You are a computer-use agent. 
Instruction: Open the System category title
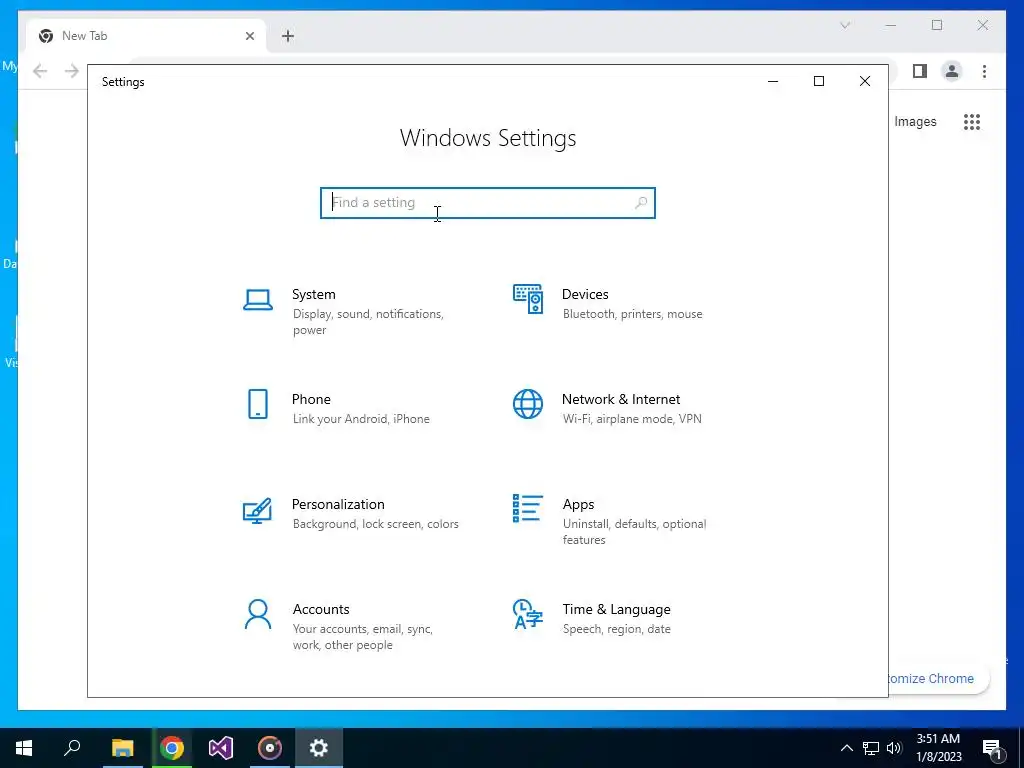313,294
